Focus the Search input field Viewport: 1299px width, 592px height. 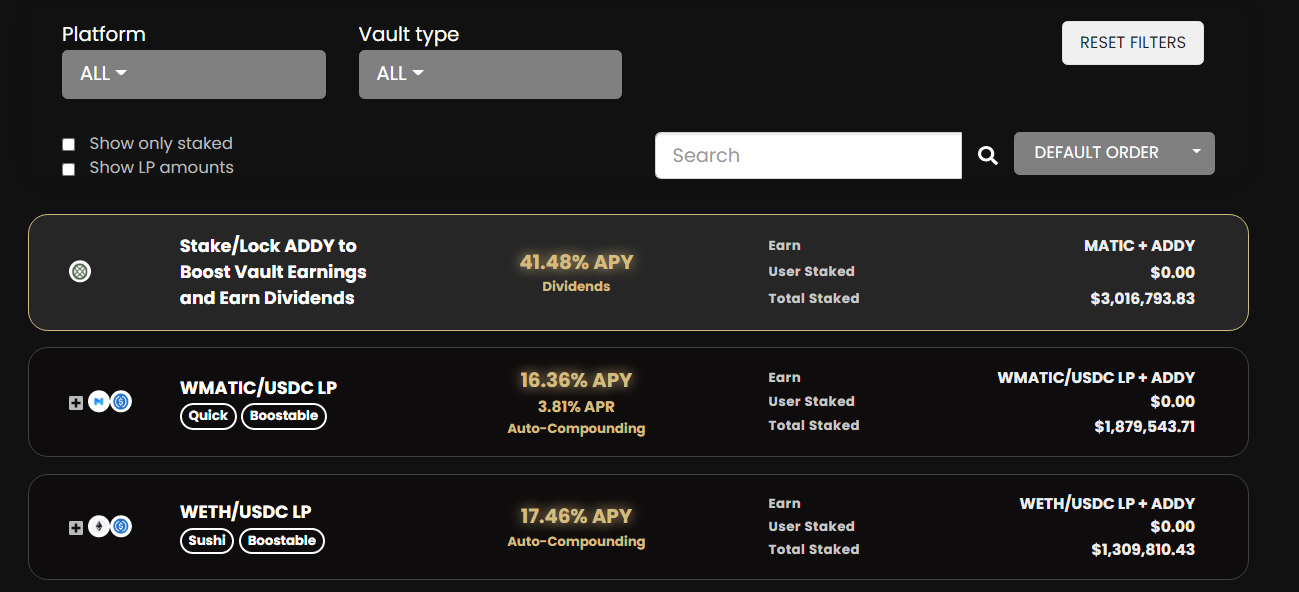(808, 155)
